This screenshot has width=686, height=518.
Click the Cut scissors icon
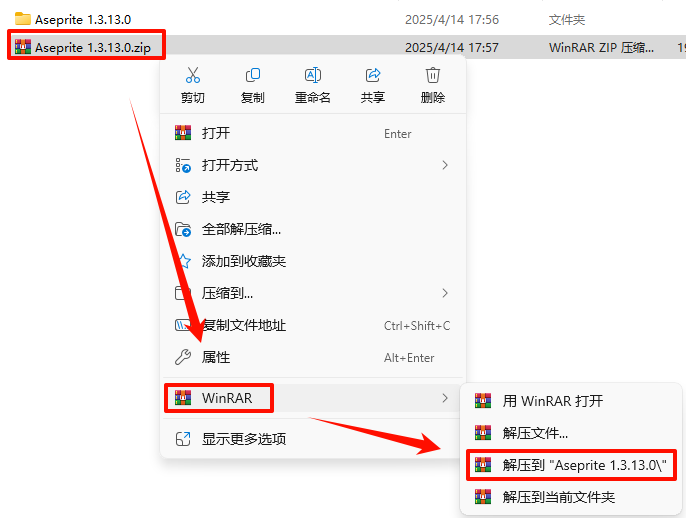[192, 75]
